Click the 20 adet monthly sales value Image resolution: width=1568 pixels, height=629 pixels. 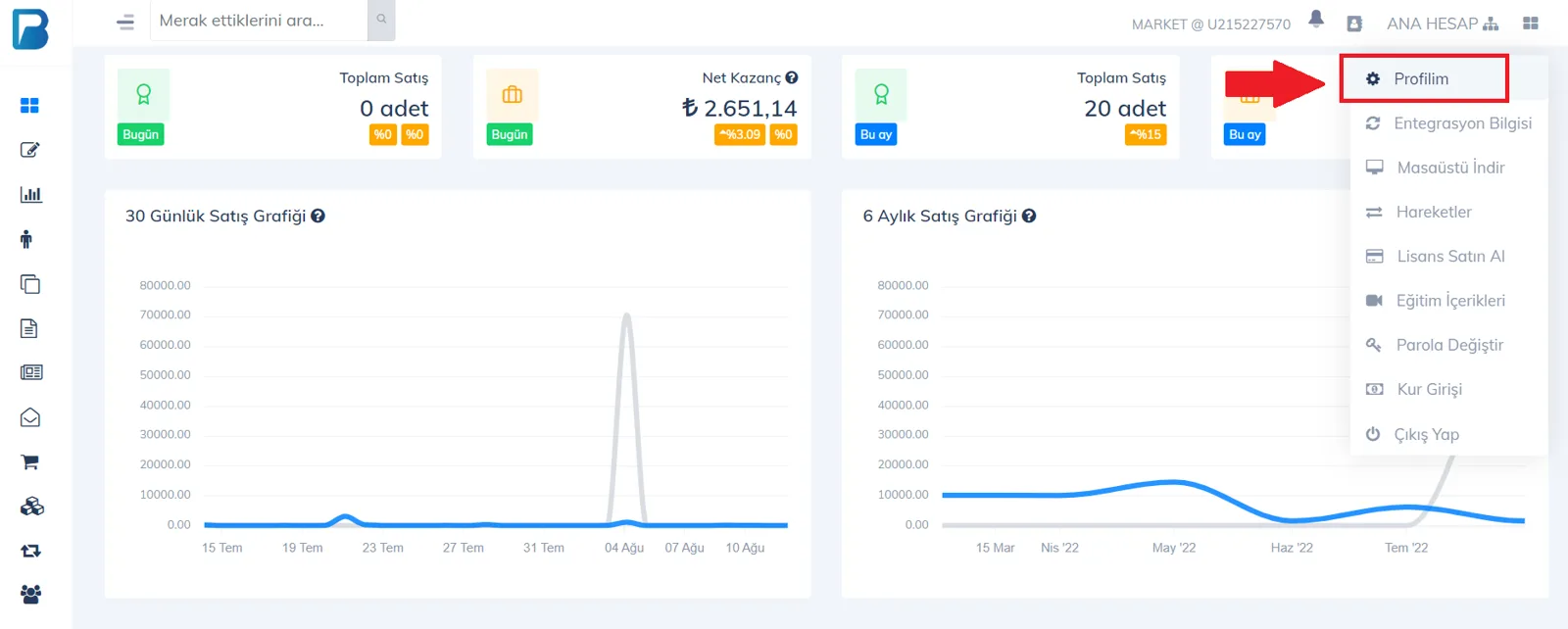[1125, 108]
